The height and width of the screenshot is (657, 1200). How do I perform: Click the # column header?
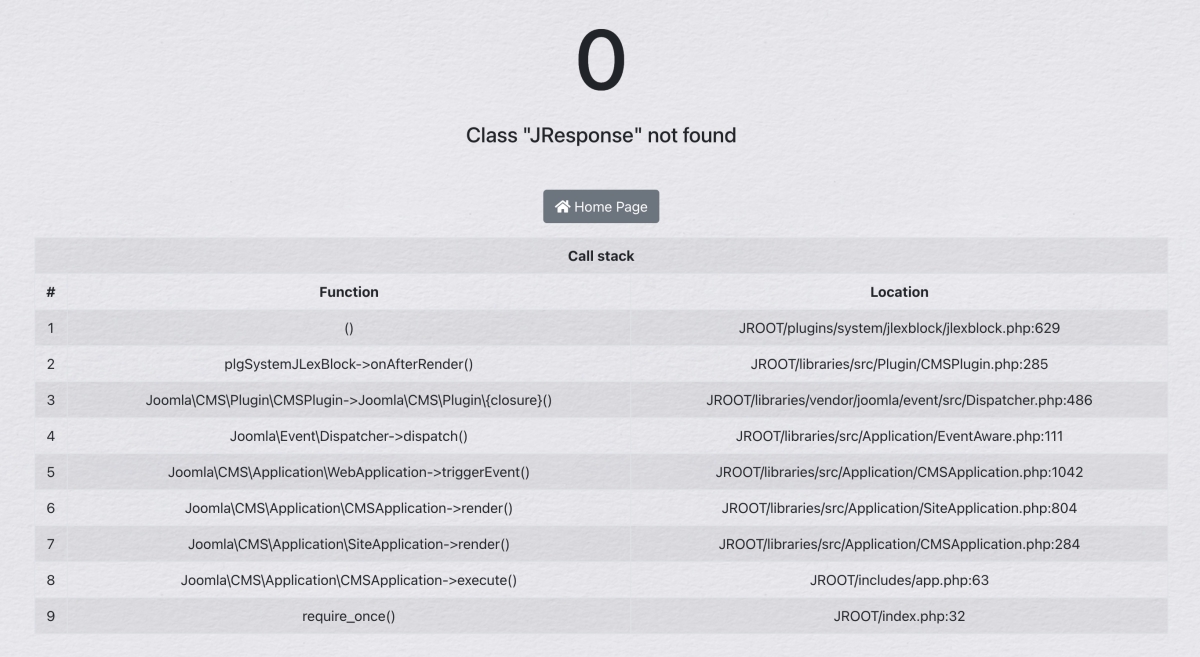pos(50,292)
